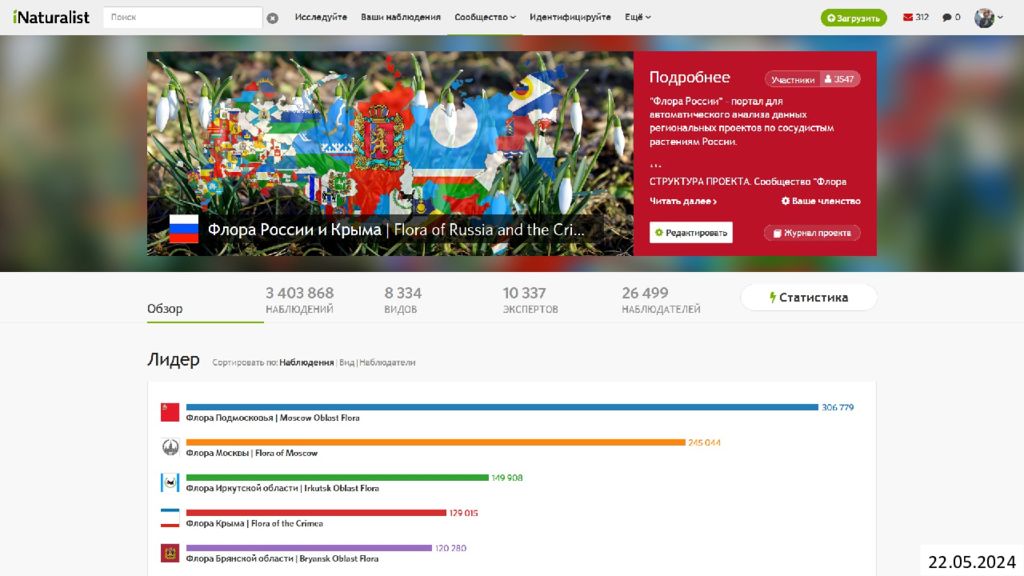Open the Журнал проекта button
This screenshot has height=576, width=1024.
(x=812, y=232)
